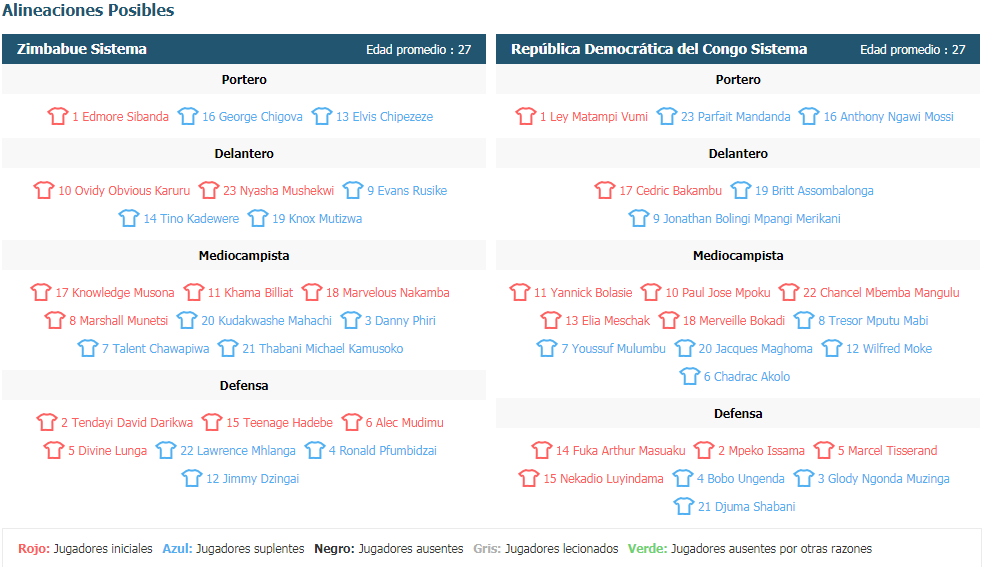
Task: Click Zimbabue Mediocampista section label
Action: (244, 256)
